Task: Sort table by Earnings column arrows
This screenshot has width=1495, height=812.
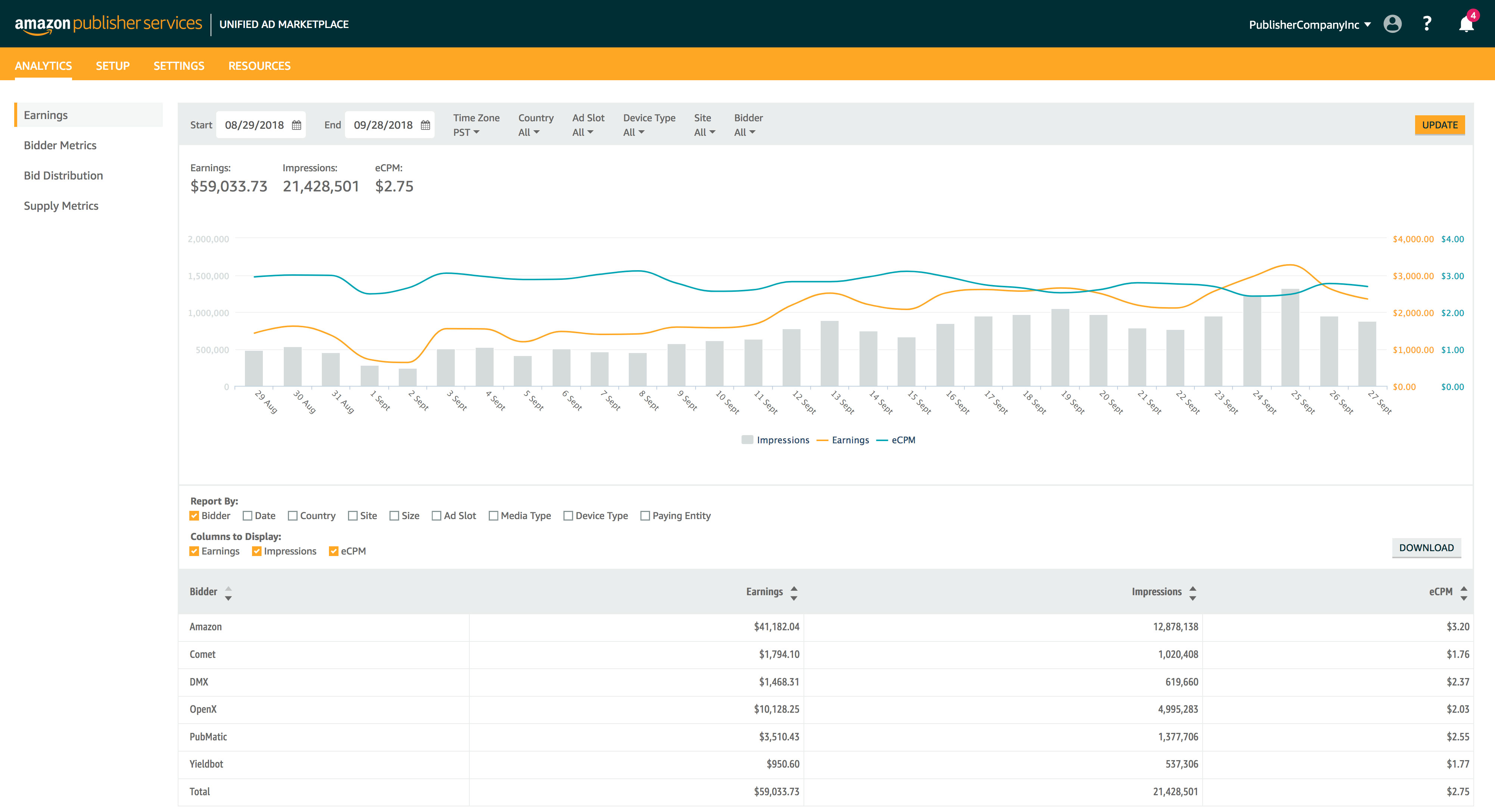Action: click(794, 593)
